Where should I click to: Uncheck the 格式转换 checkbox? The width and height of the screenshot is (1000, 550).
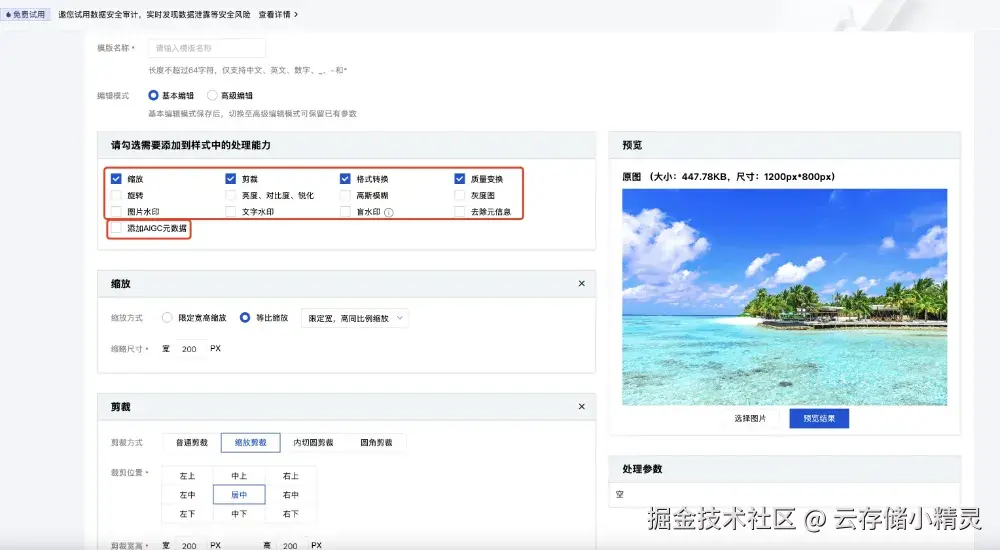pos(345,179)
